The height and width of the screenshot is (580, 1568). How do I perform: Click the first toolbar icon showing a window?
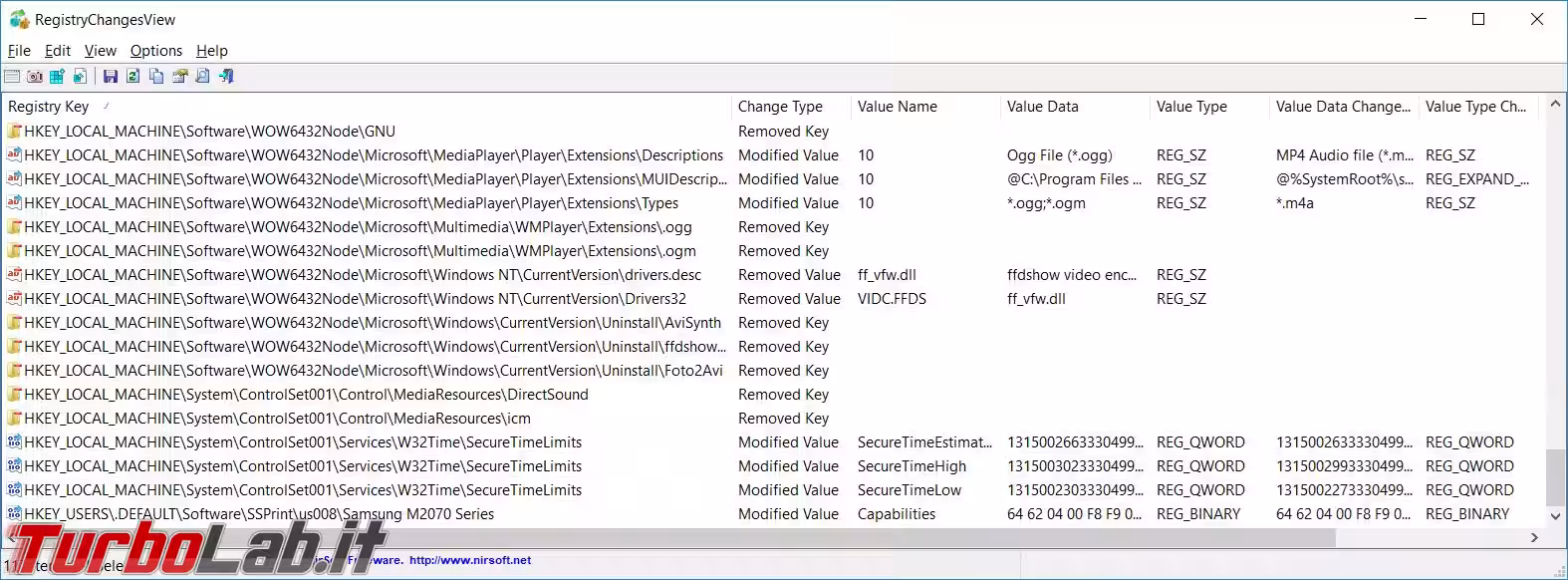(12, 77)
